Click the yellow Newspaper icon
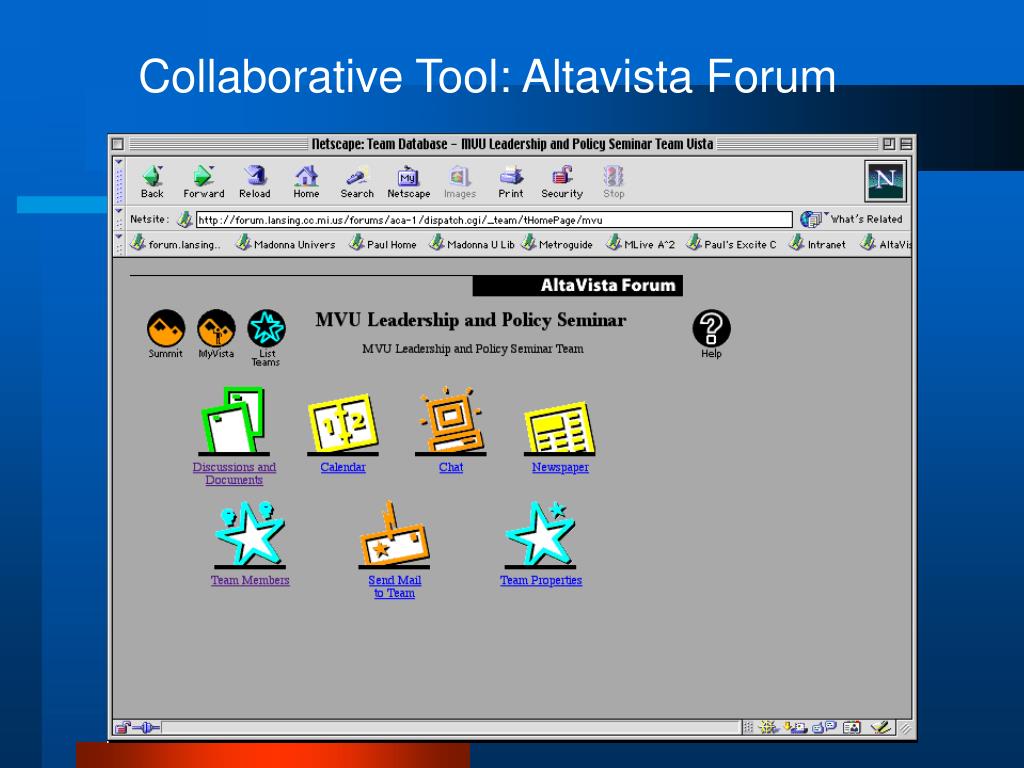This screenshot has width=1024, height=768. [560, 428]
